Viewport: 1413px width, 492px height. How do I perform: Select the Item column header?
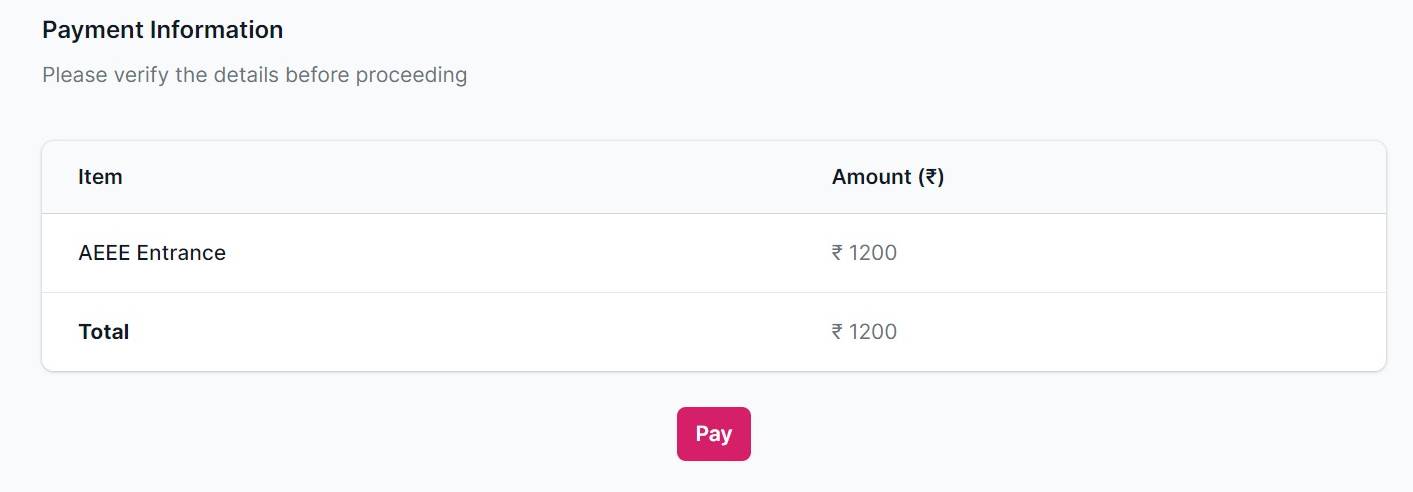coord(100,177)
